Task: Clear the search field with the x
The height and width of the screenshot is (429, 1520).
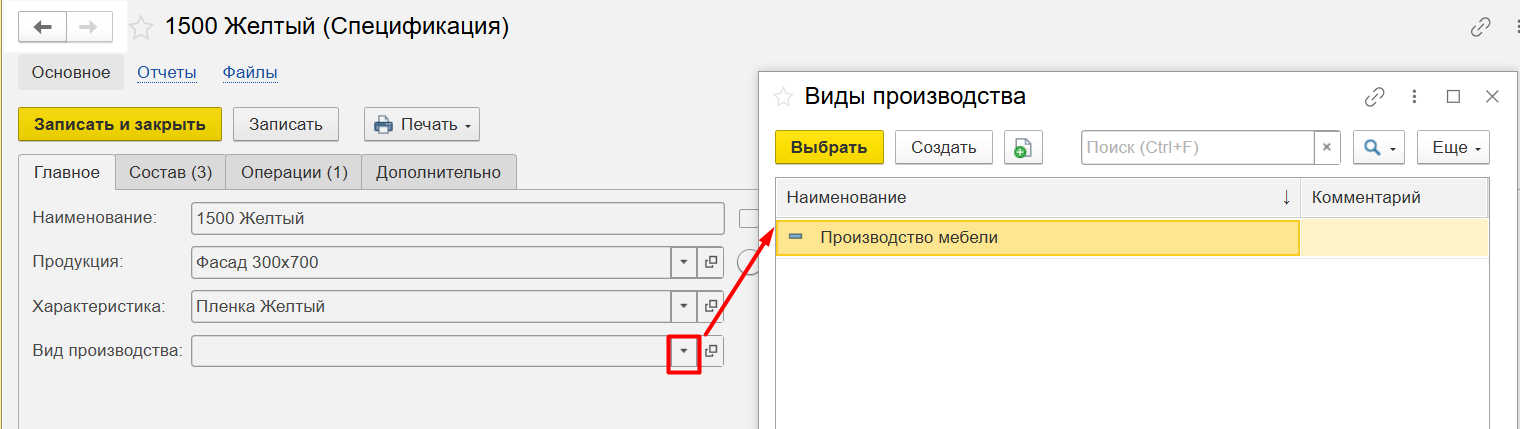Action: pos(1327,147)
